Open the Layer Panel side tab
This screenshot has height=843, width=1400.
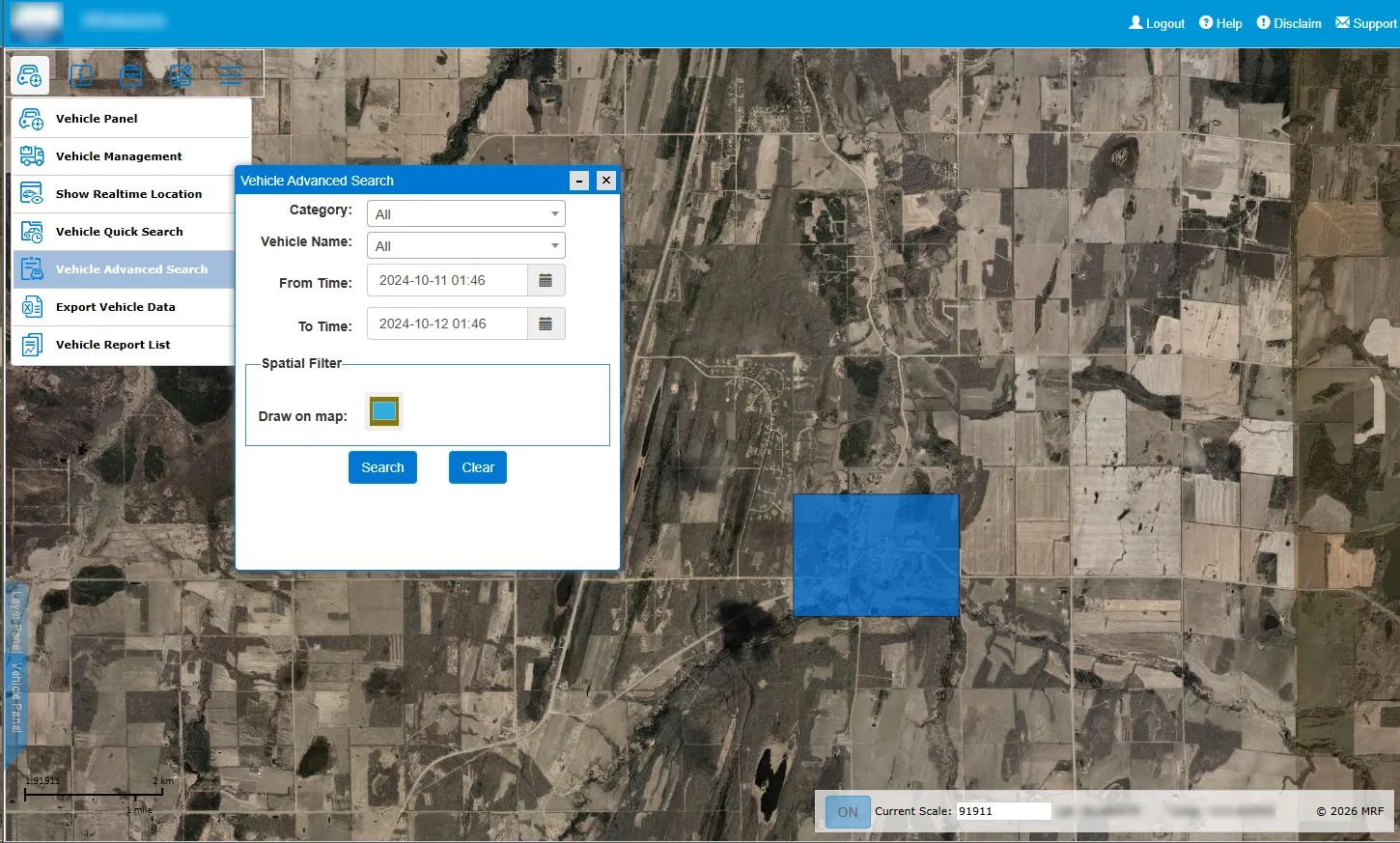point(15,620)
